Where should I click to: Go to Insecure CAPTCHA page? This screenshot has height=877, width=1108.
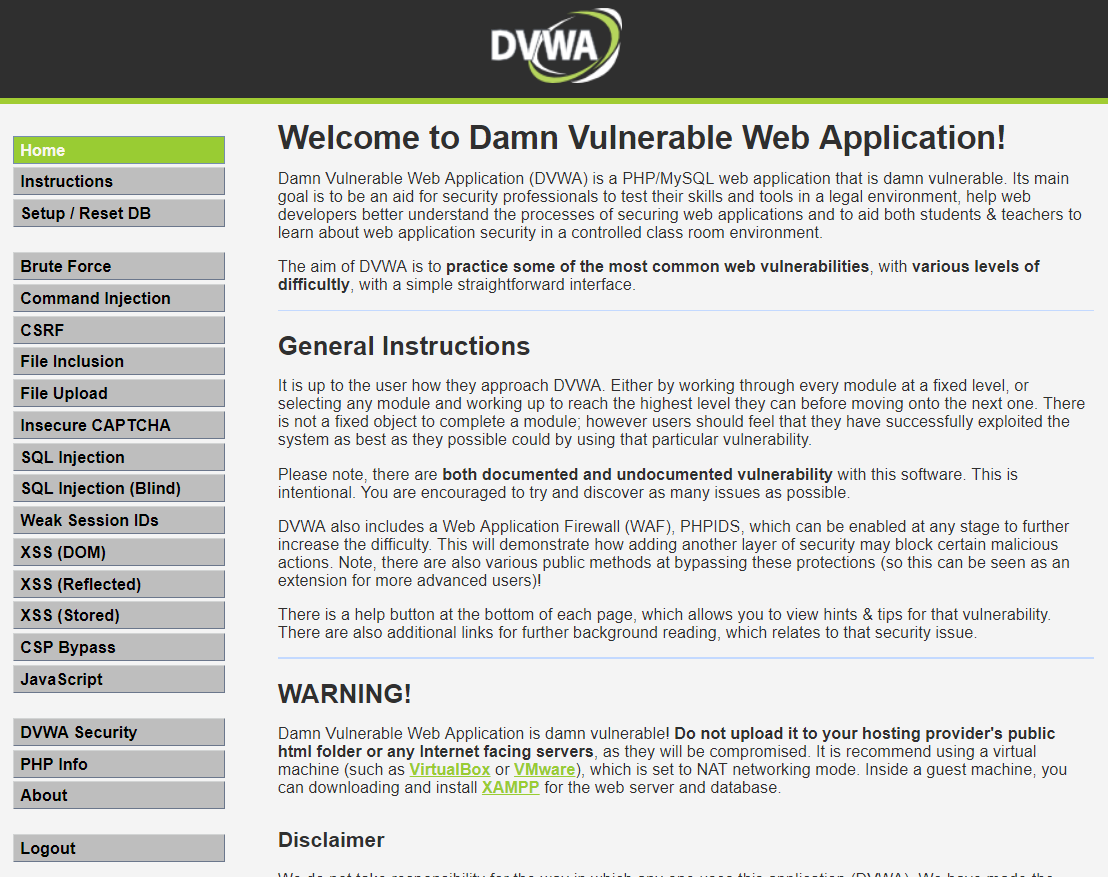coord(119,425)
